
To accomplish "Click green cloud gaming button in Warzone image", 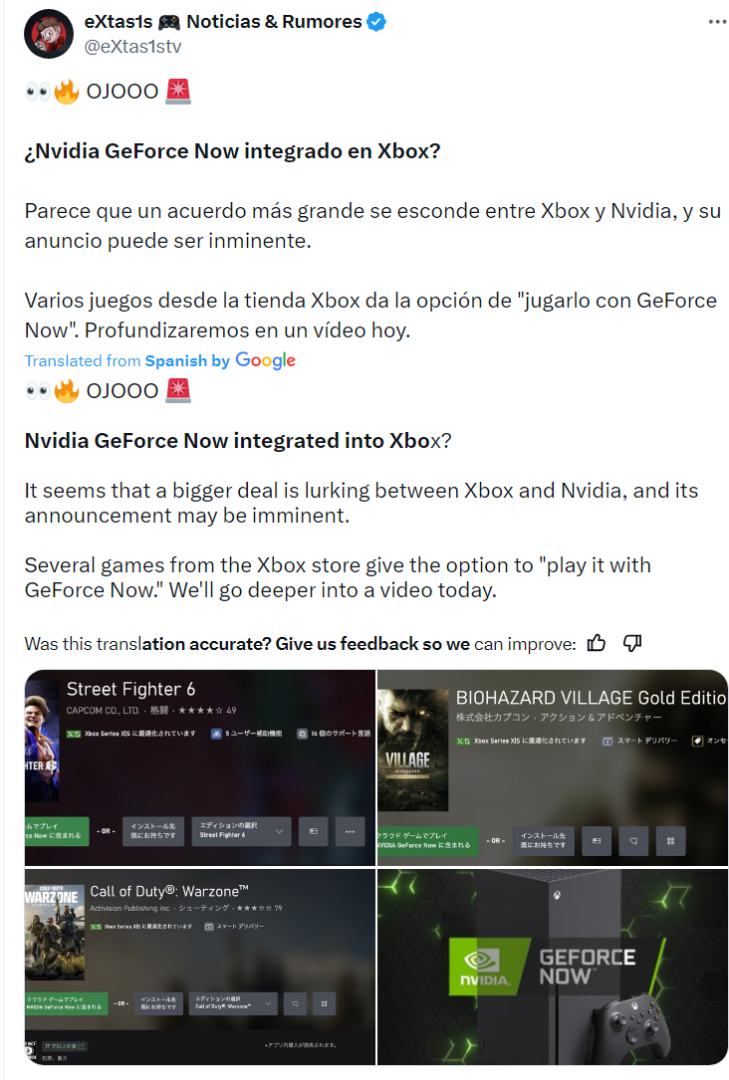I will [66, 1004].
